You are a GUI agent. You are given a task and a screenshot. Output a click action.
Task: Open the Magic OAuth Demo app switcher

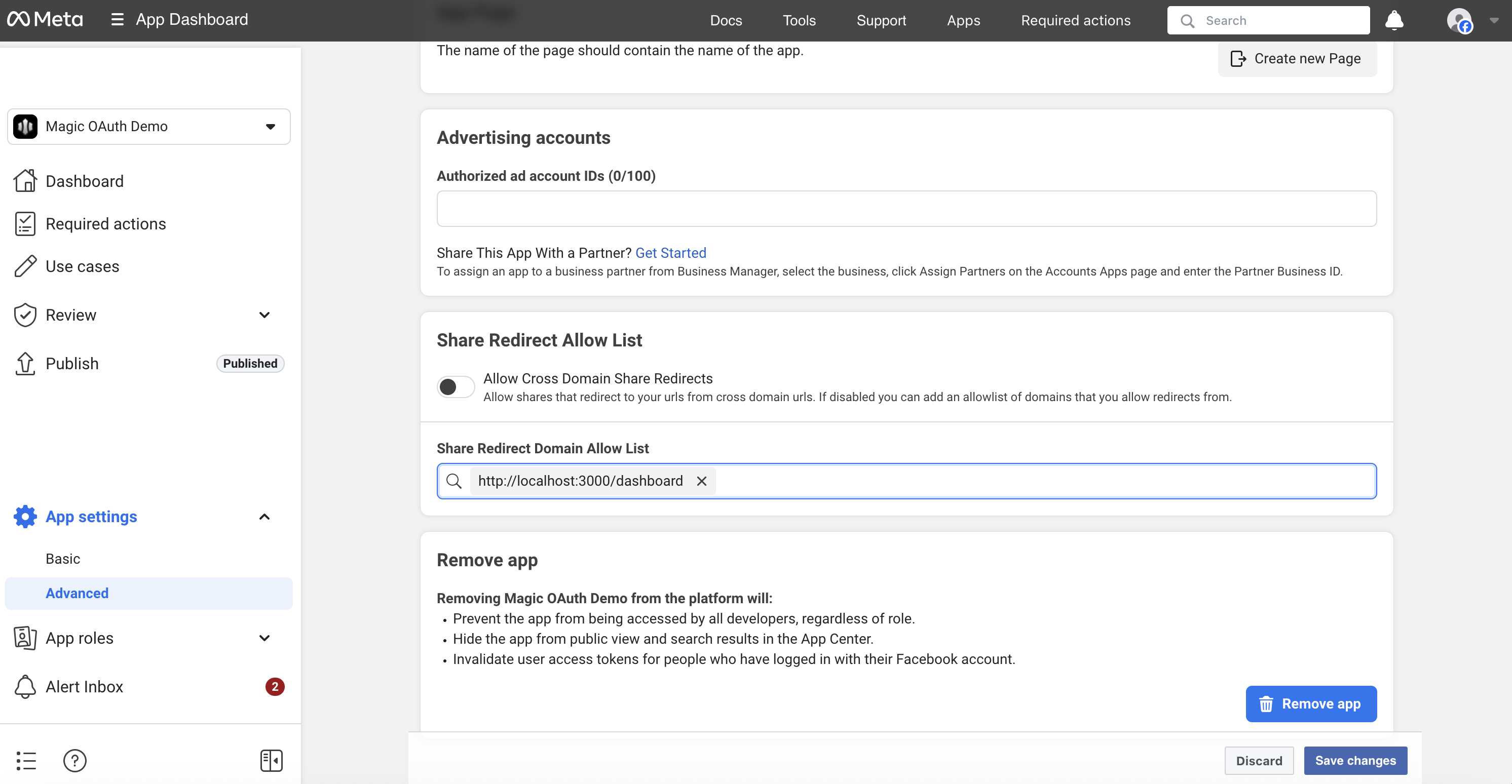pyautogui.click(x=270, y=126)
